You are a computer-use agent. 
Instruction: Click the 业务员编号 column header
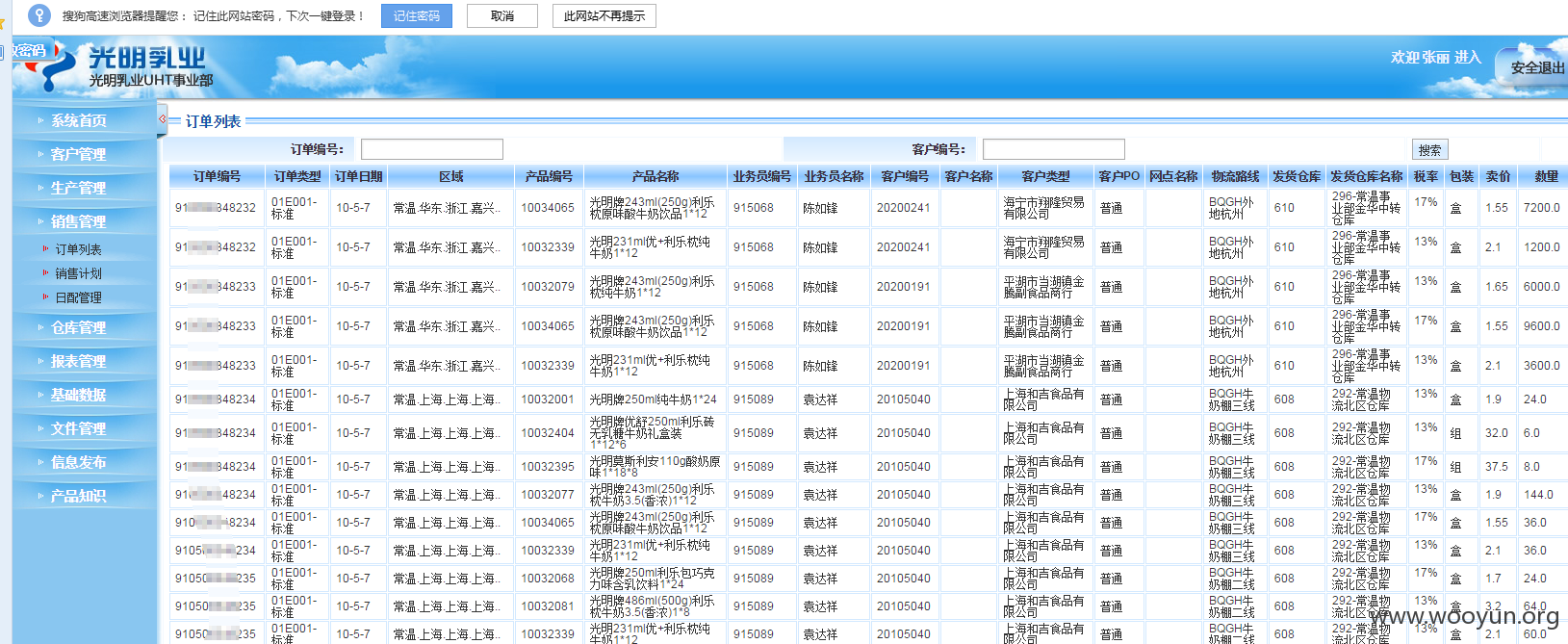pos(762,176)
